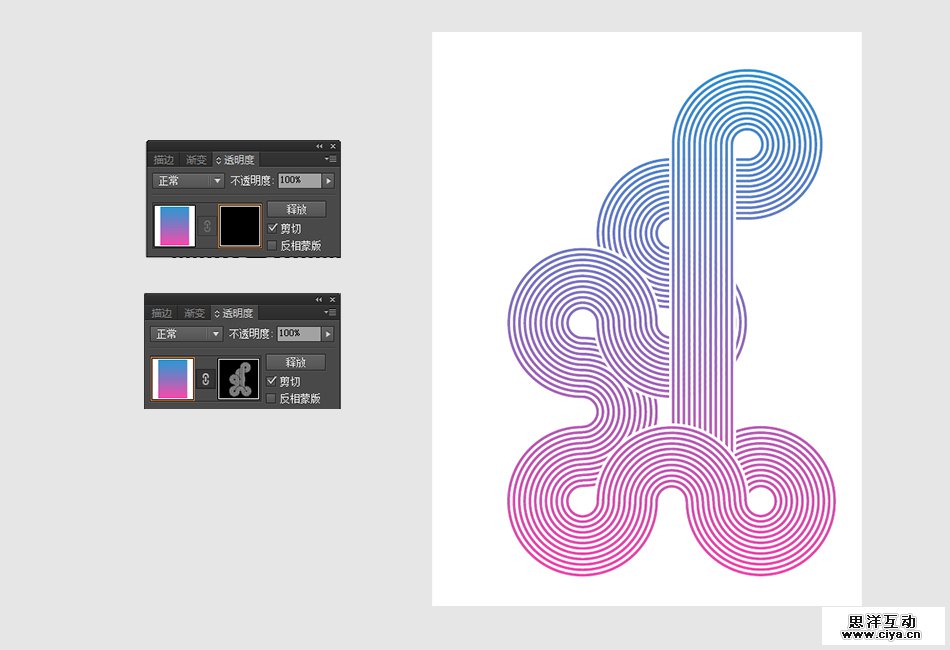Open opacity slider arrow in upper panel
This screenshot has height=650, width=950.
click(328, 181)
